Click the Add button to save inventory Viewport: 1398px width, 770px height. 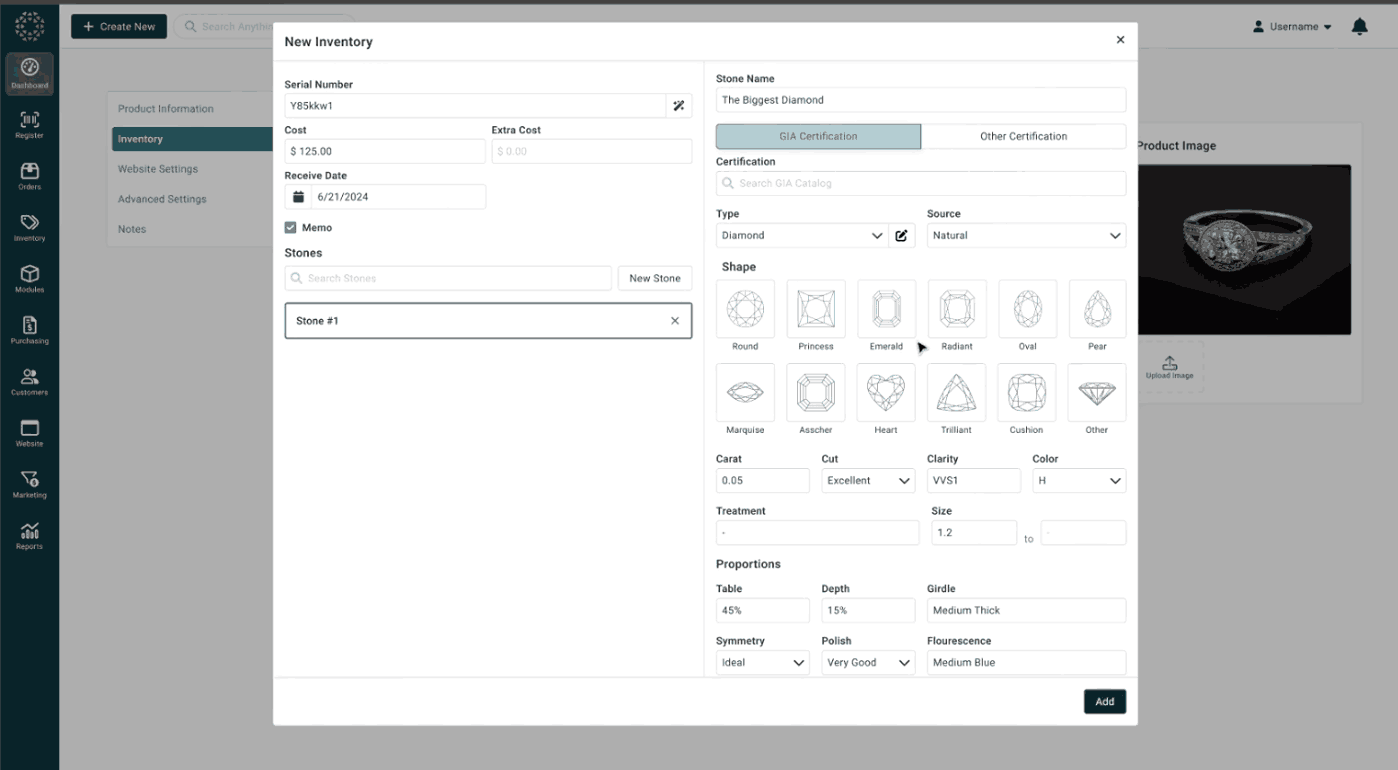pos(1104,701)
